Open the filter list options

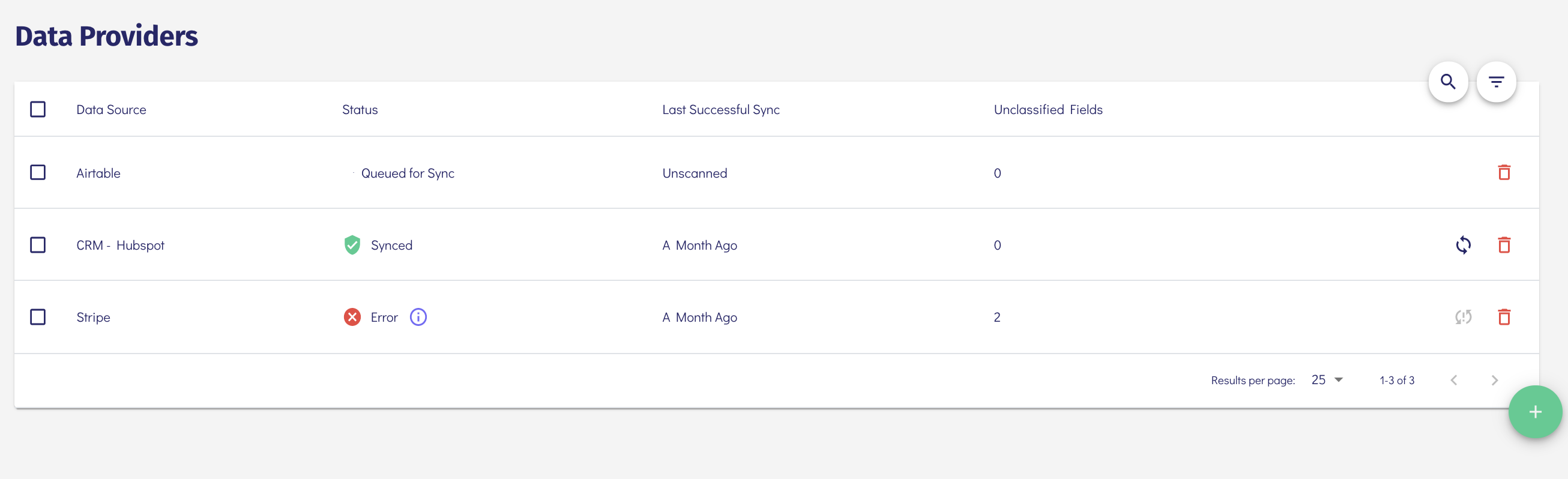(1496, 82)
